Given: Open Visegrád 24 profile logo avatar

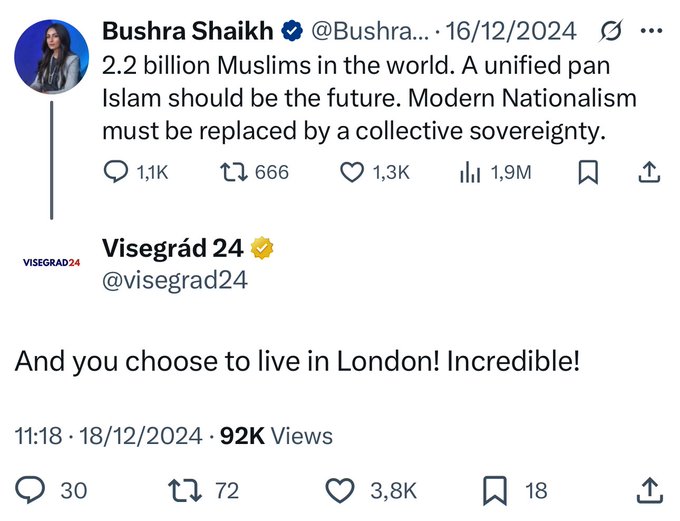Looking at the screenshot, I should 51,262.
